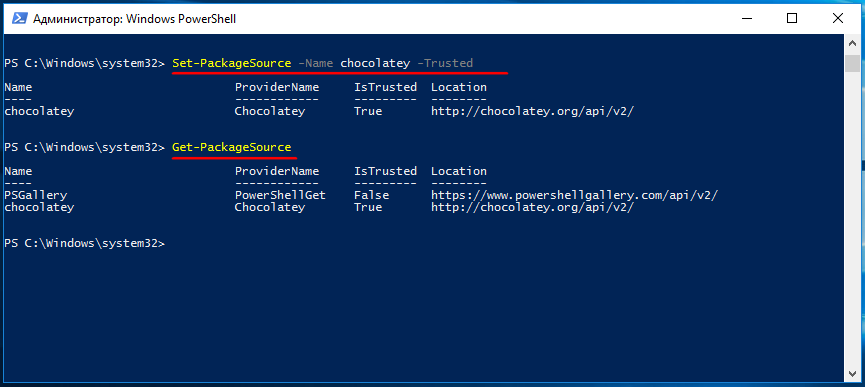The width and height of the screenshot is (865, 387).
Task: Click the empty prompt line at bottom
Action: [84, 243]
